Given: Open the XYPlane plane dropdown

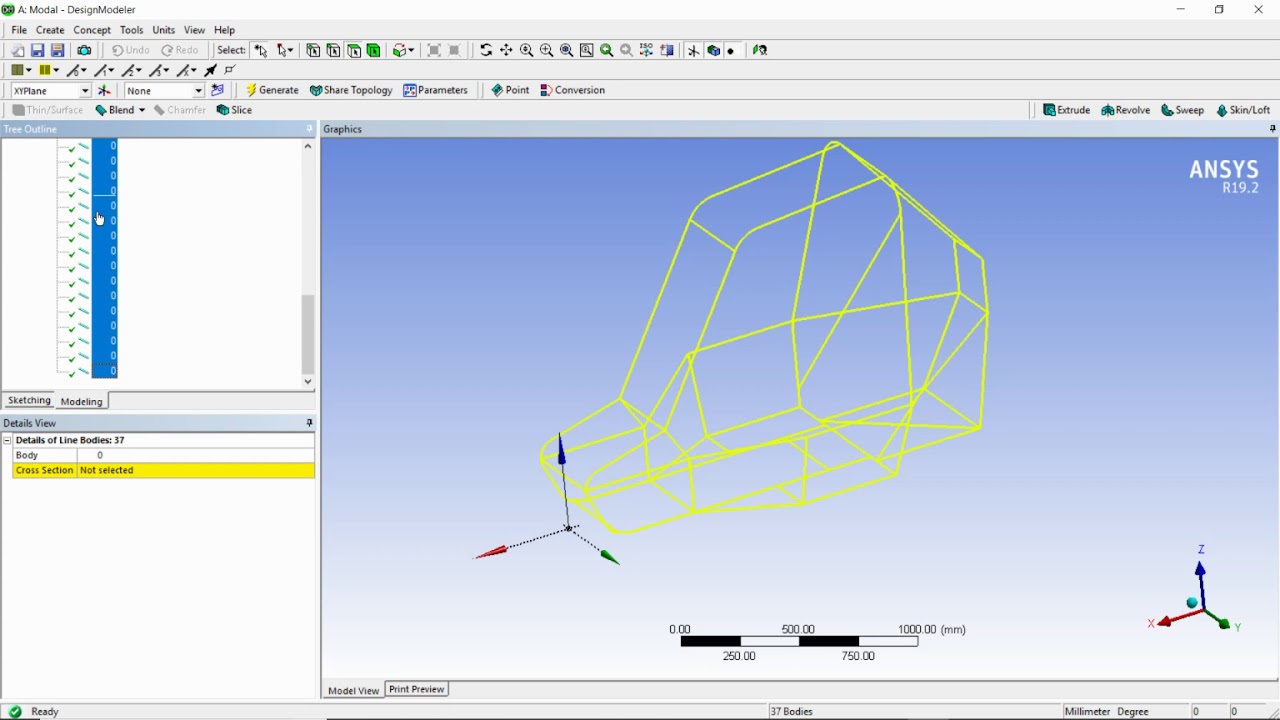Looking at the screenshot, I should [84, 90].
